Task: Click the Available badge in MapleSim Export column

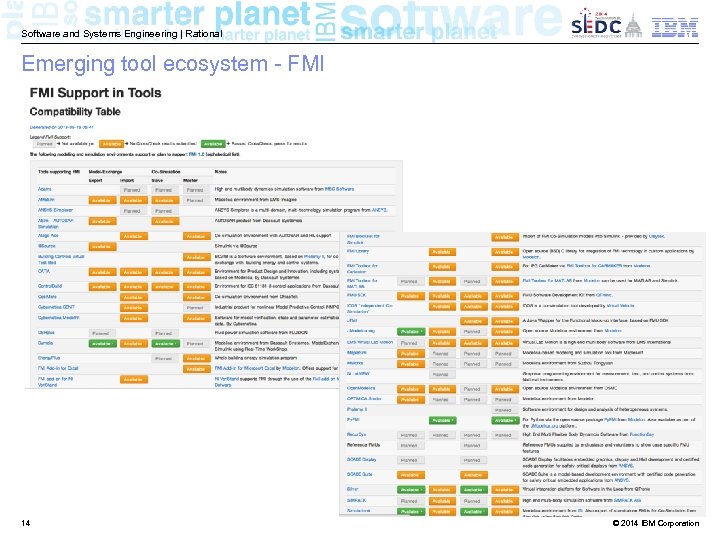Action: (x=411, y=353)
